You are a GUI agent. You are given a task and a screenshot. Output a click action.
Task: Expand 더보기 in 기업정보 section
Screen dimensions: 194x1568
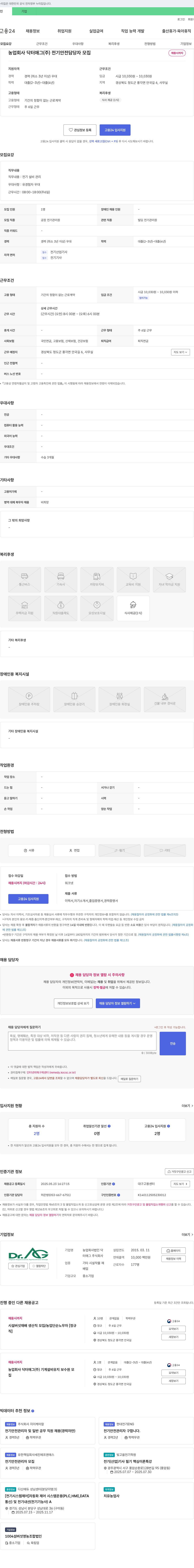coord(187,1234)
